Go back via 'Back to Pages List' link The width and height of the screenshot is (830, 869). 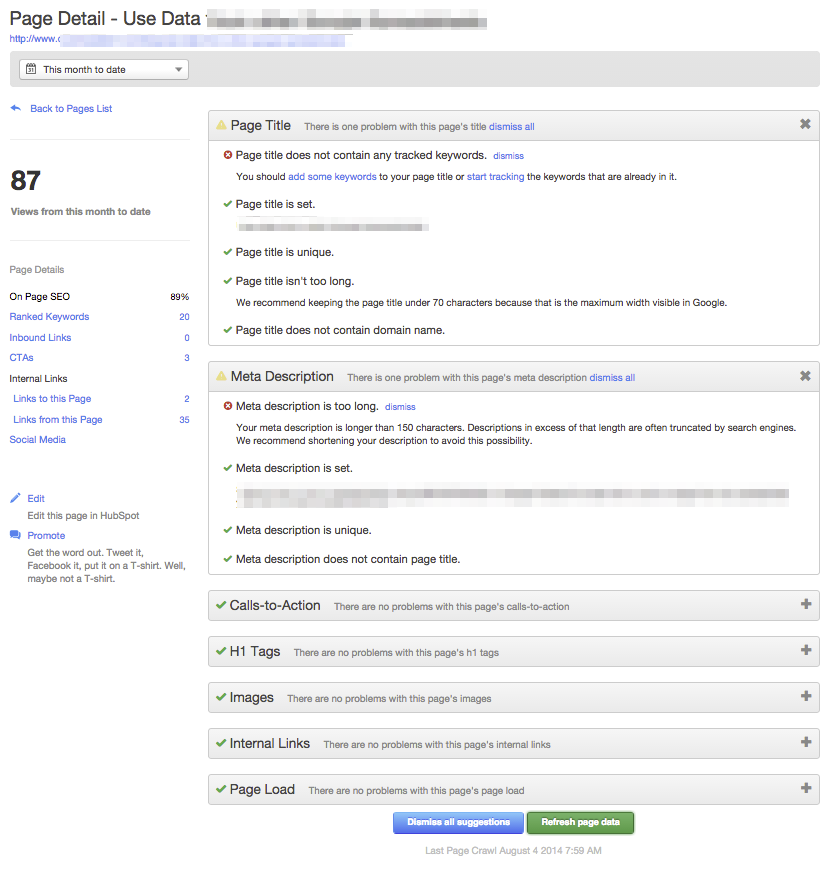tap(71, 109)
